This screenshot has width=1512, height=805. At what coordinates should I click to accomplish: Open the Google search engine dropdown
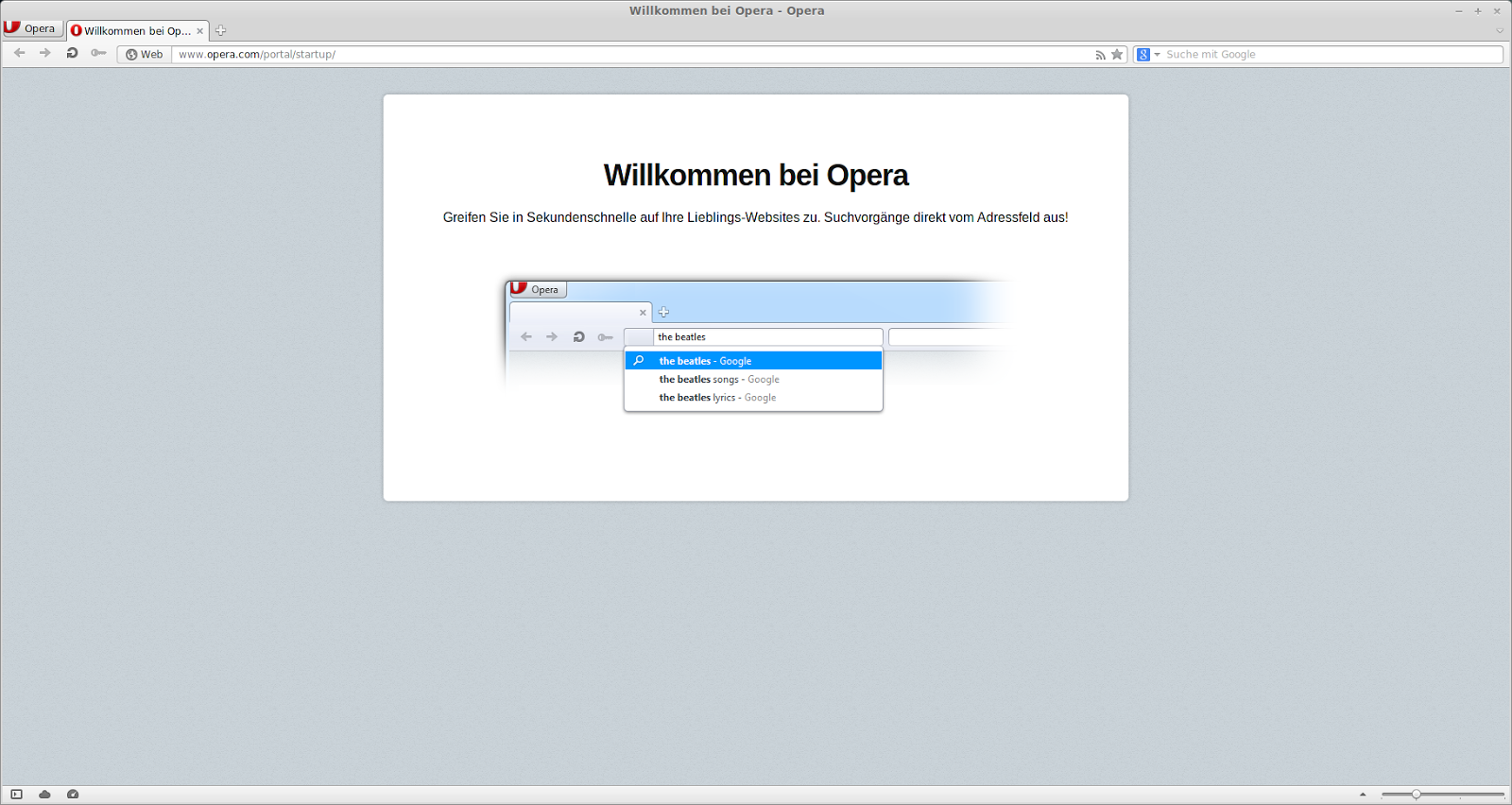(x=1148, y=55)
